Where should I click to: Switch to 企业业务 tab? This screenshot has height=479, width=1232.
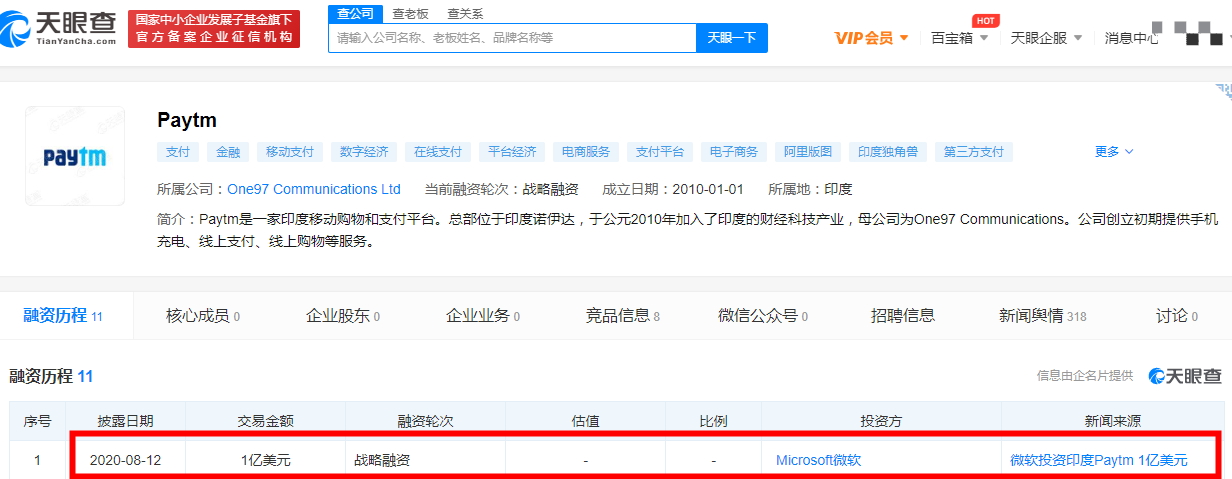coord(483,316)
